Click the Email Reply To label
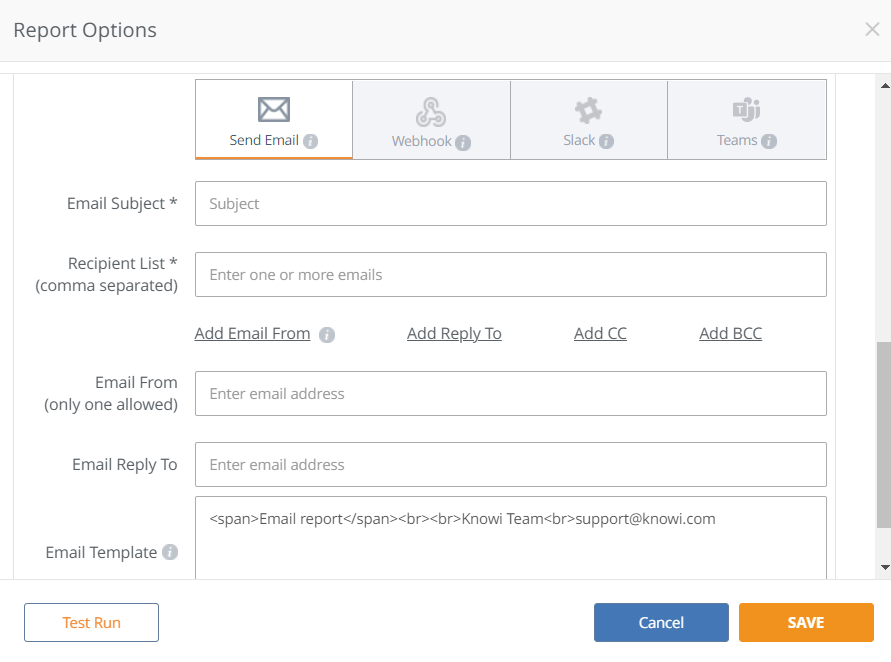891x662 pixels. pyautogui.click(x=124, y=465)
